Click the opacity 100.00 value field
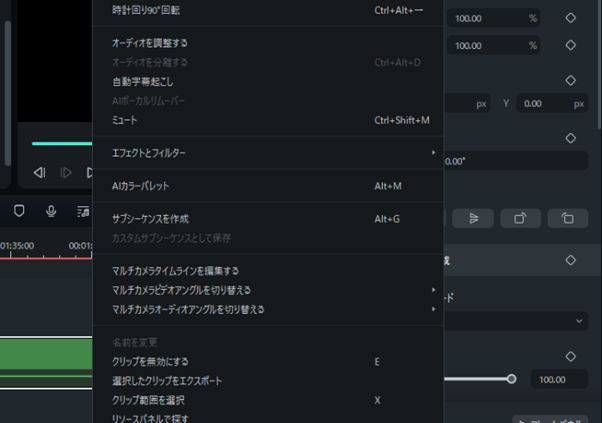The image size is (602, 423). coord(559,379)
